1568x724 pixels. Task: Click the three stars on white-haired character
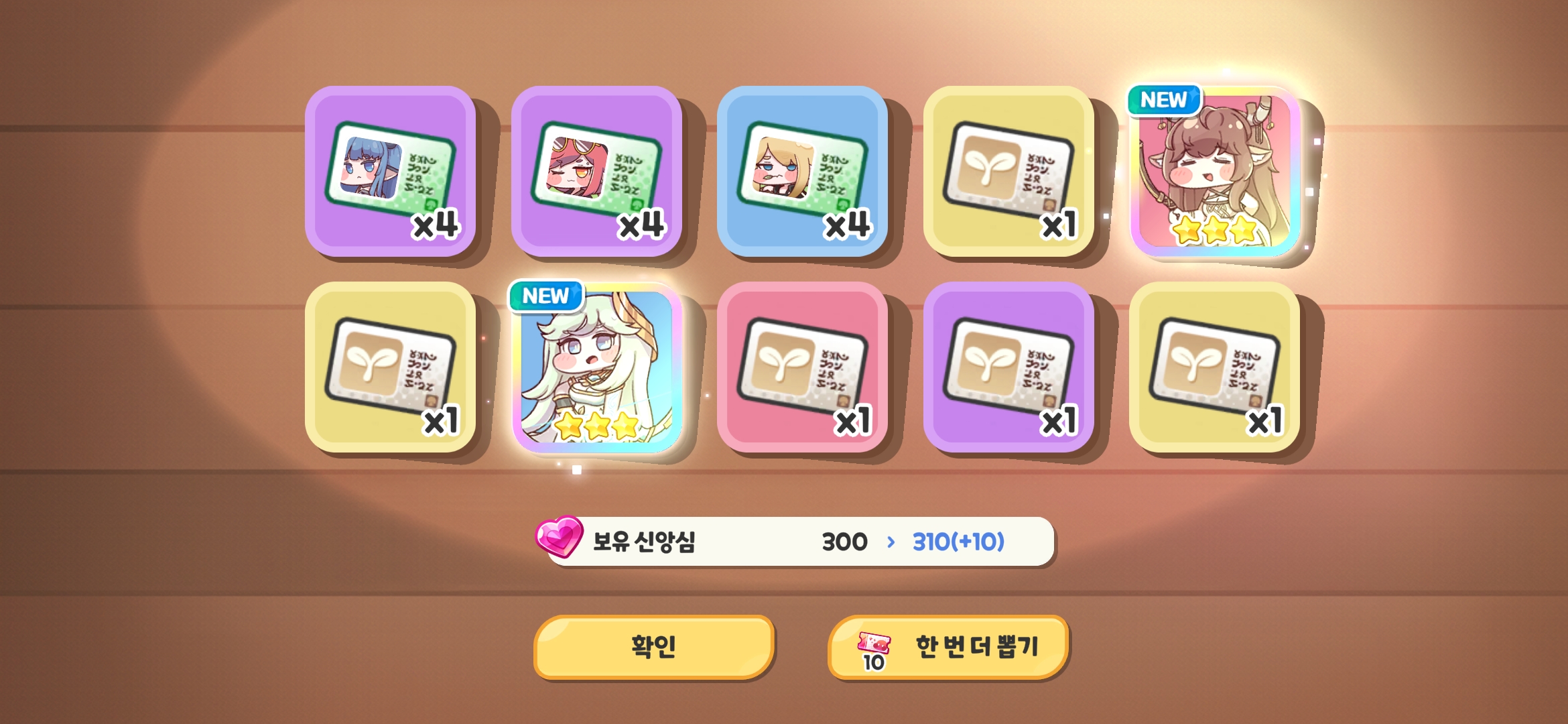pyautogui.click(x=597, y=425)
